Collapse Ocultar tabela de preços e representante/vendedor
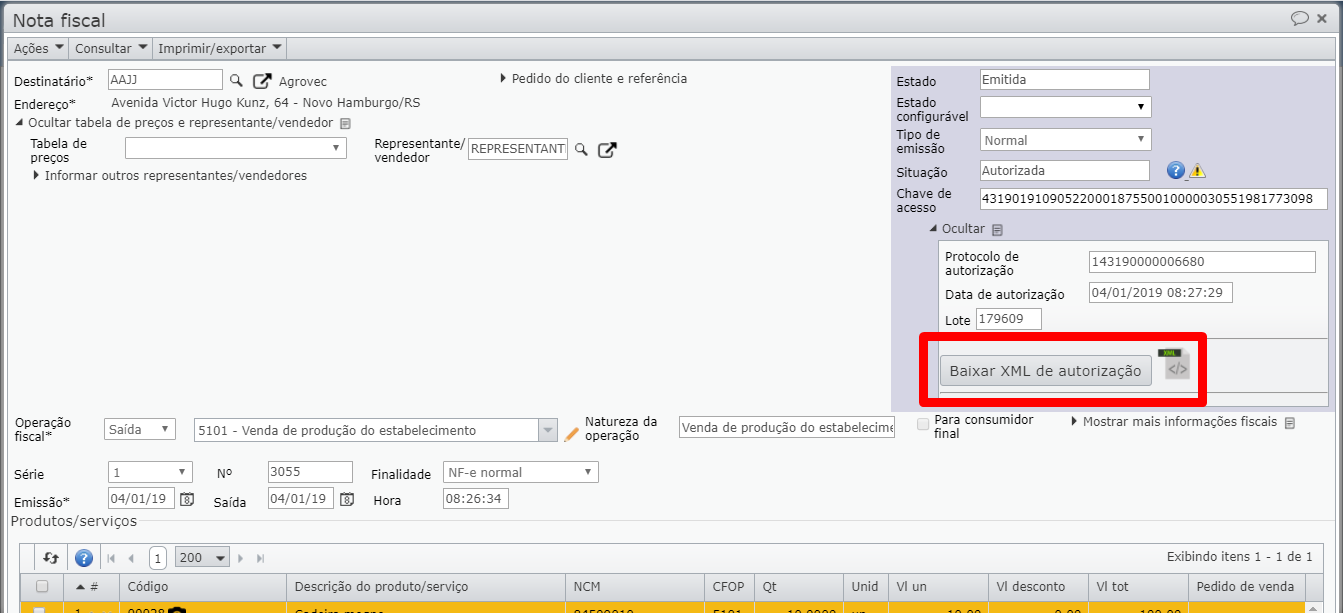The image size is (1343, 613). (x=174, y=122)
